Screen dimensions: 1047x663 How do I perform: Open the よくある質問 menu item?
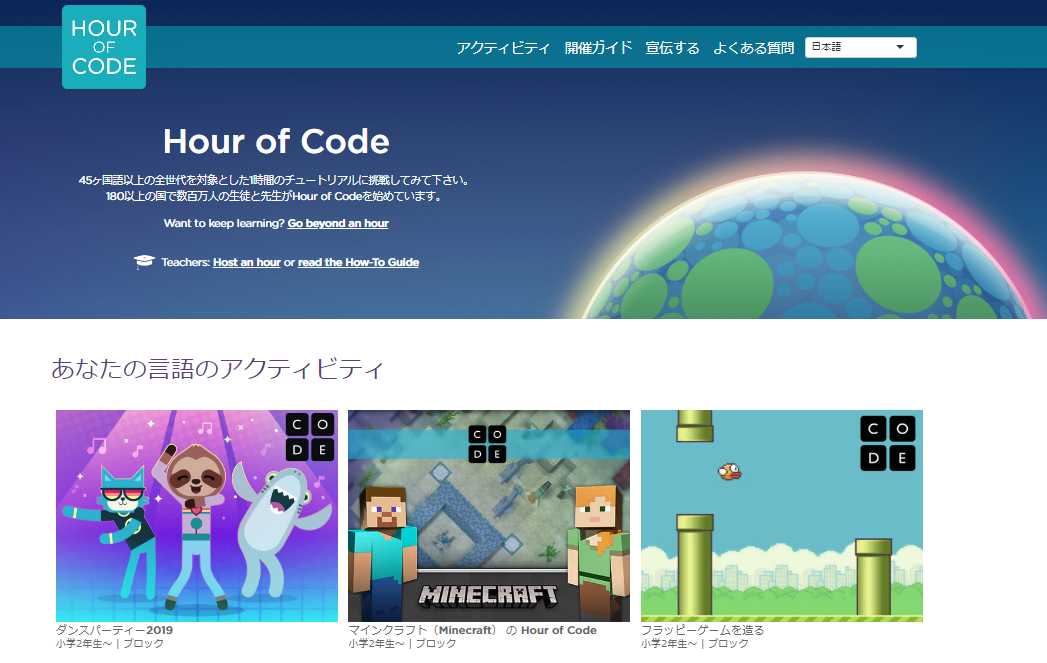pyautogui.click(x=754, y=47)
